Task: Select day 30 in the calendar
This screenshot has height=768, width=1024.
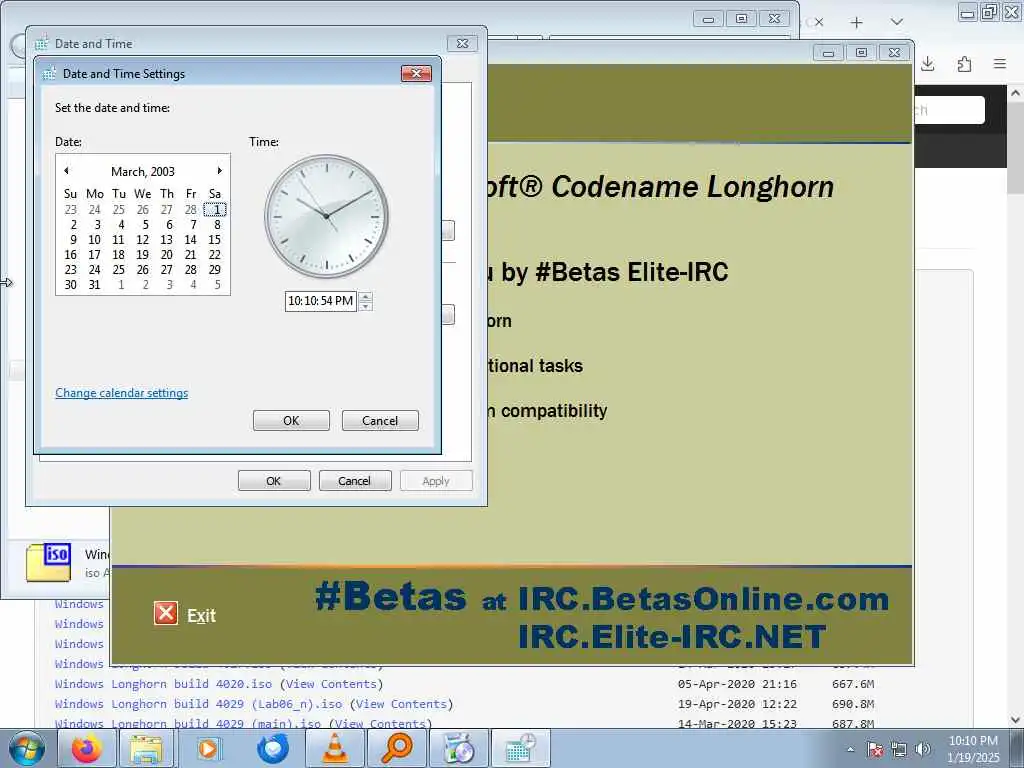Action: point(71,285)
